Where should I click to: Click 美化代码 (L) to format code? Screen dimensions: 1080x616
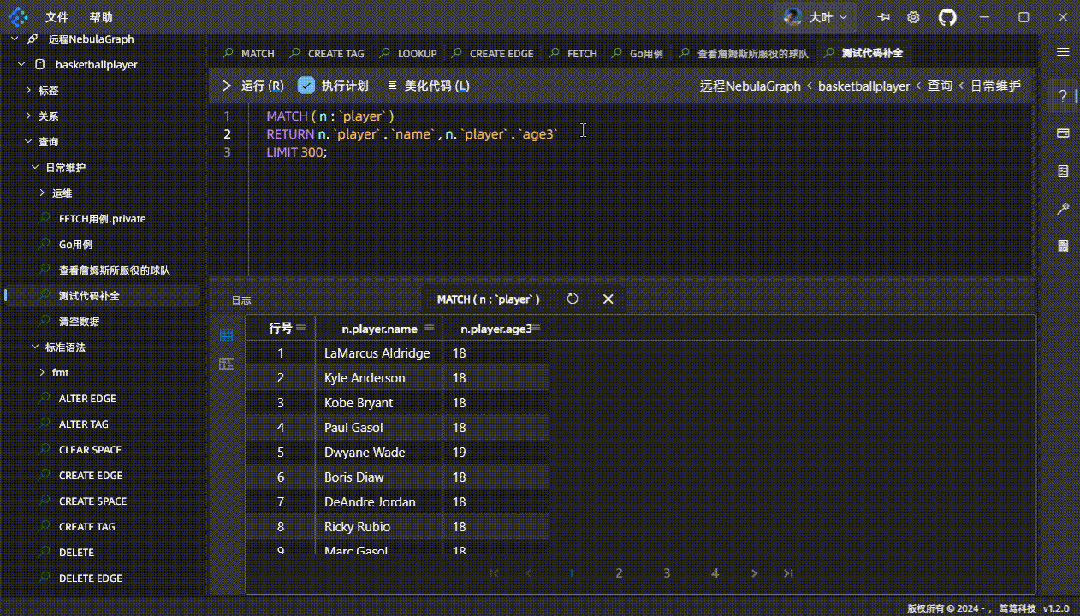(429, 86)
